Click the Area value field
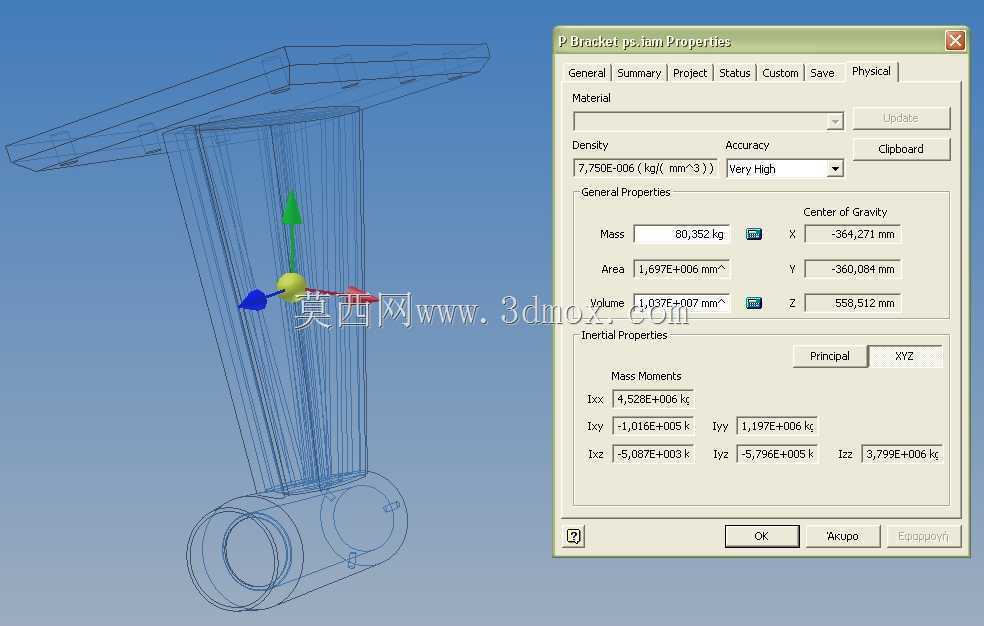This screenshot has width=984, height=626. [682, 269]
